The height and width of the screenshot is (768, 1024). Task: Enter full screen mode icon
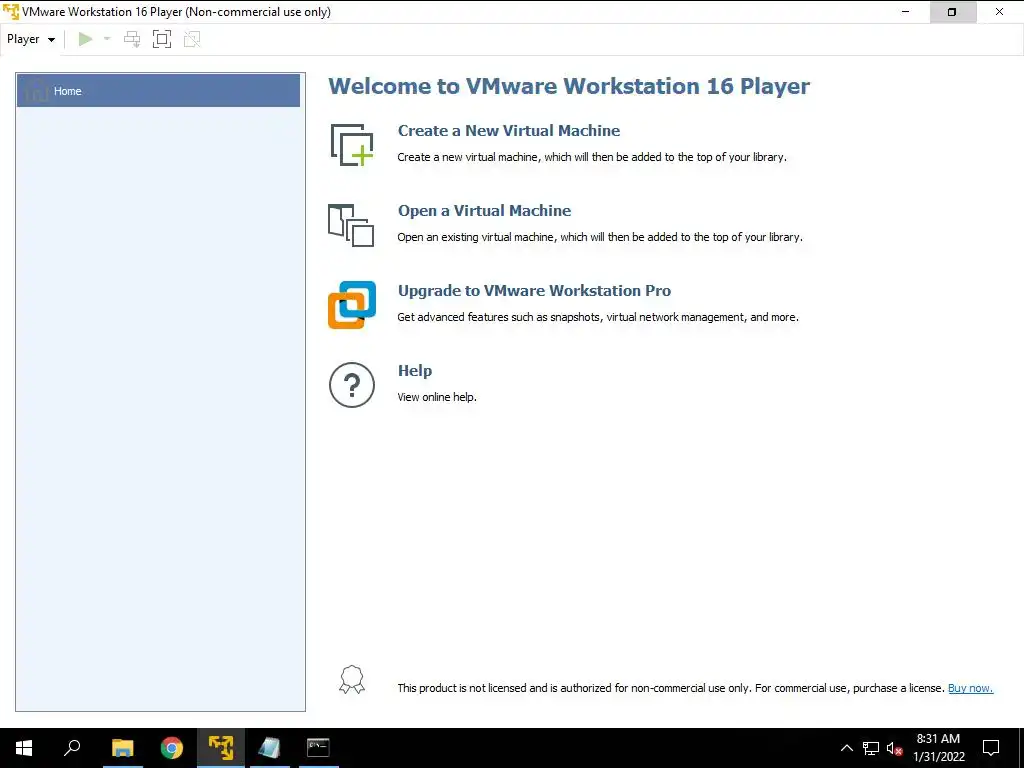click(162, 39)
